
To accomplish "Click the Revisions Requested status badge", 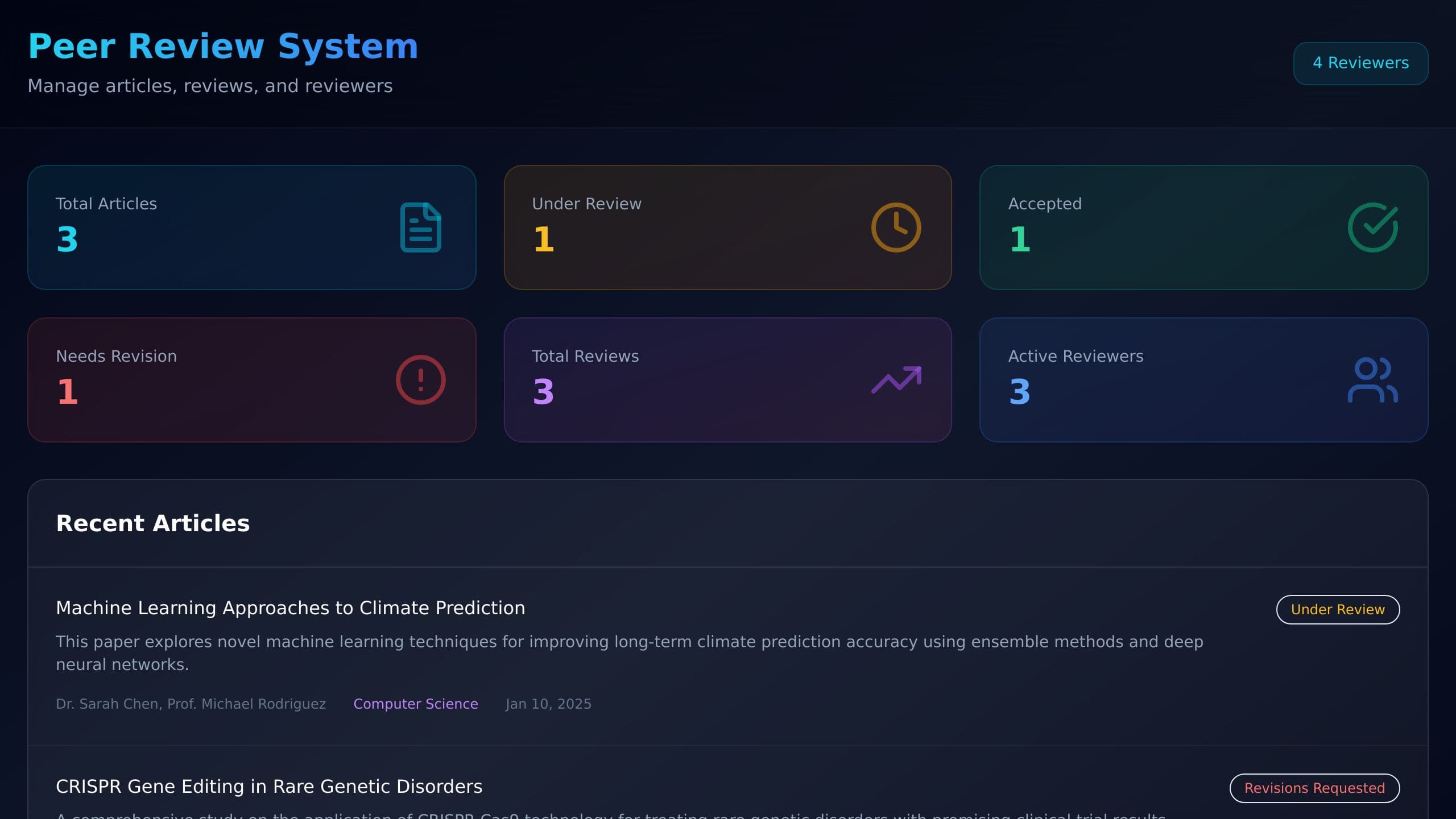I will click(x=1314, y=788).
